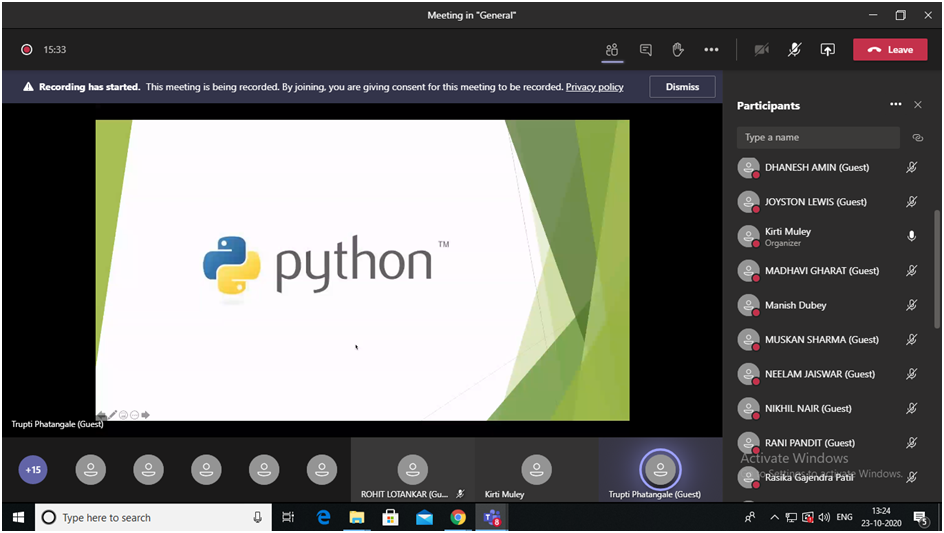The width and height of the screenshot is (944, 533).
Task: Open Microsoft Store from the taskbar
Action: click(391, 517)
